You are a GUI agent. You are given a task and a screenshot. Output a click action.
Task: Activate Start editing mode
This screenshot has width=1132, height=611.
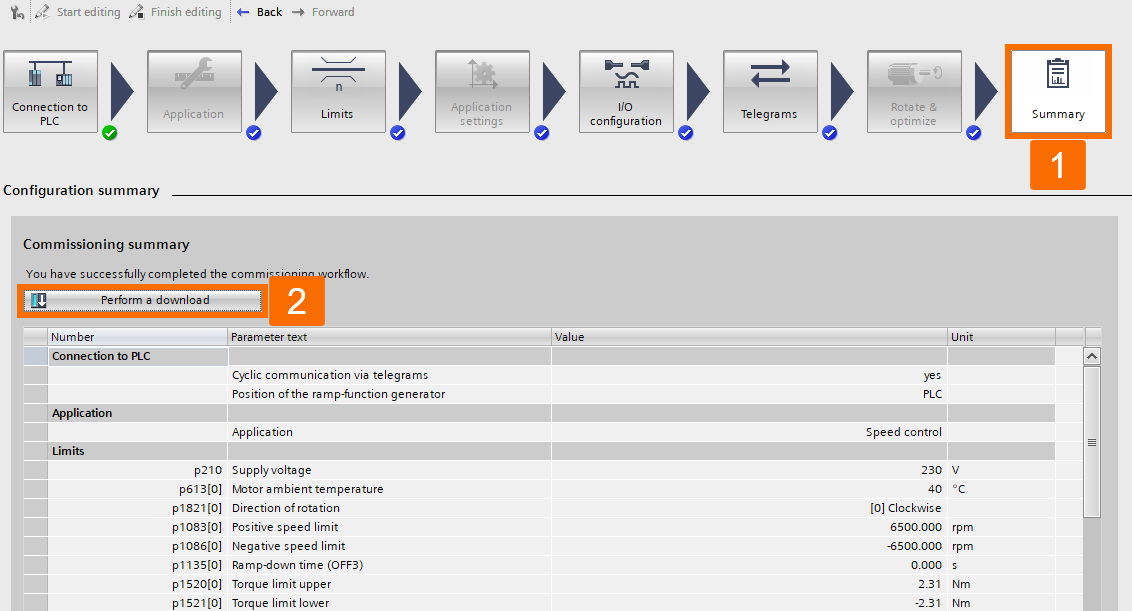tap(80, 11)
